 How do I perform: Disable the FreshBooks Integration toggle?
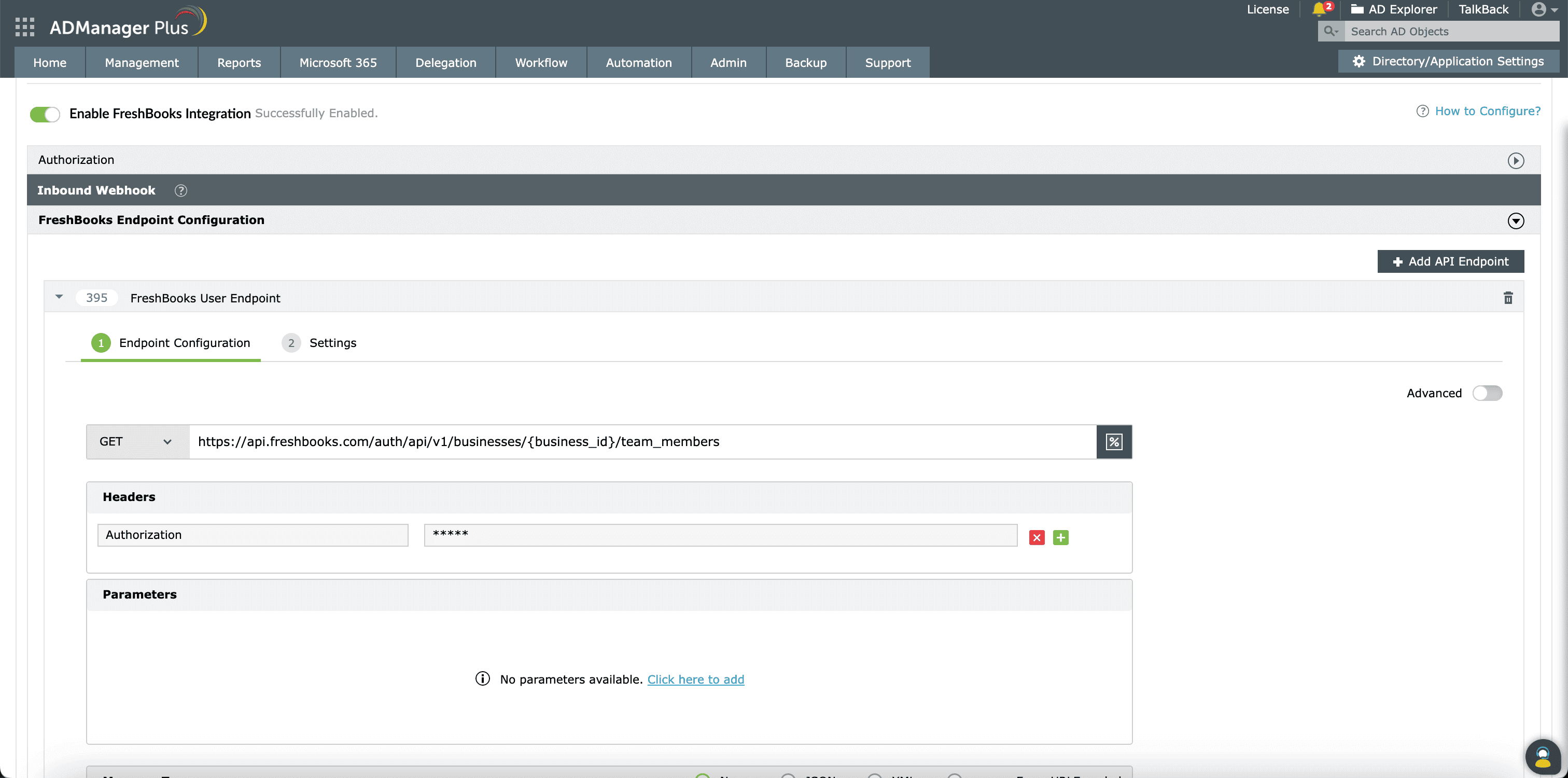tap(45, 114)
